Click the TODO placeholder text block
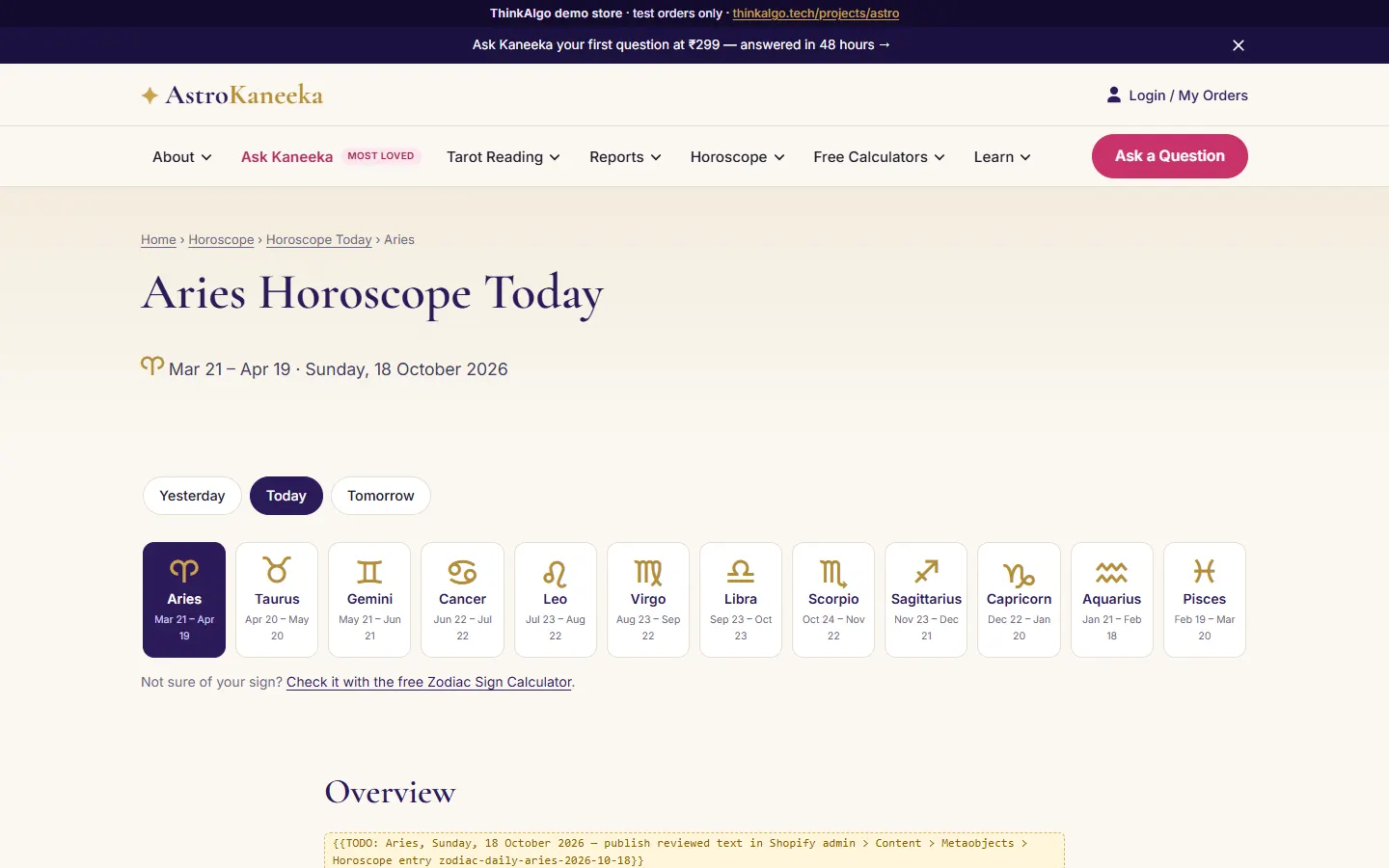This screenshot has height=868, width=1389. [694, 852]
